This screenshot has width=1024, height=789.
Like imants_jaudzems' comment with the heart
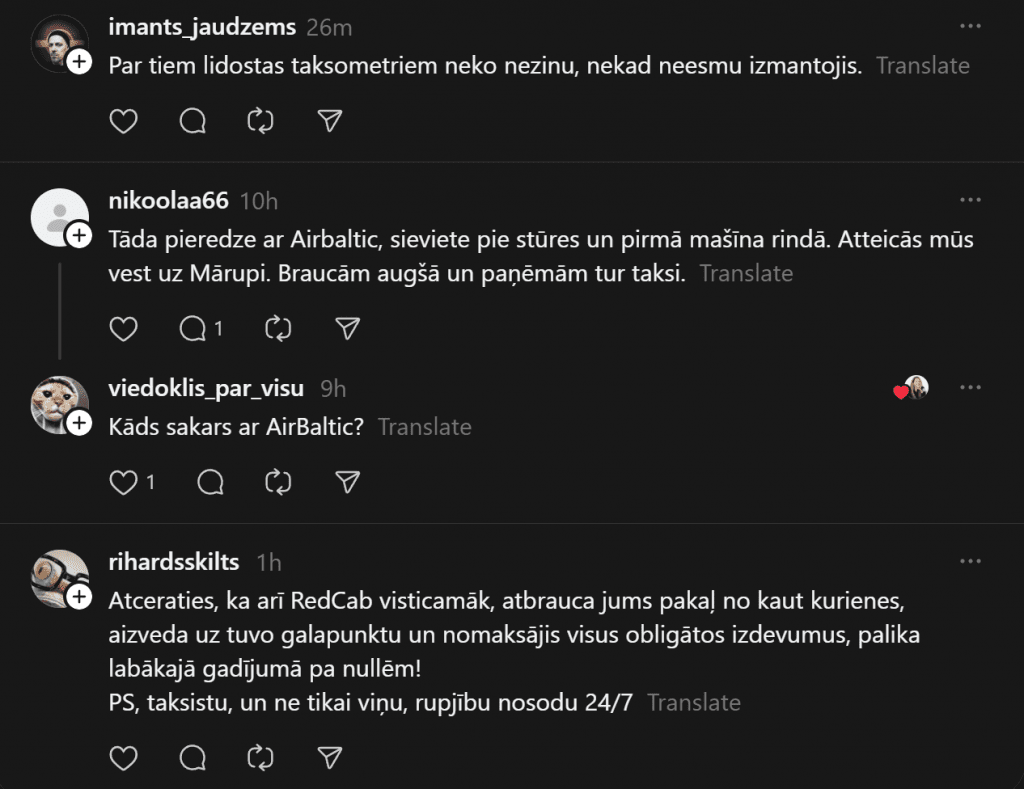coord(123,121)
